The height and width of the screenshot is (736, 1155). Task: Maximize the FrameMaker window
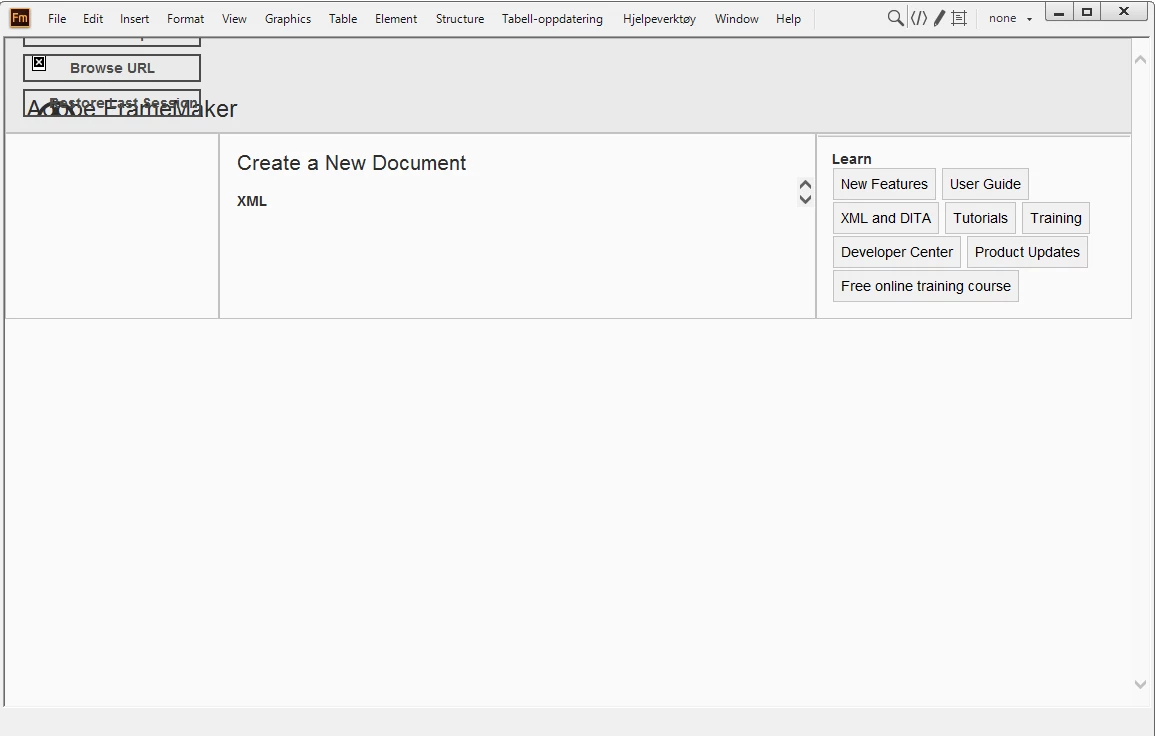[x=1086, y=12]
